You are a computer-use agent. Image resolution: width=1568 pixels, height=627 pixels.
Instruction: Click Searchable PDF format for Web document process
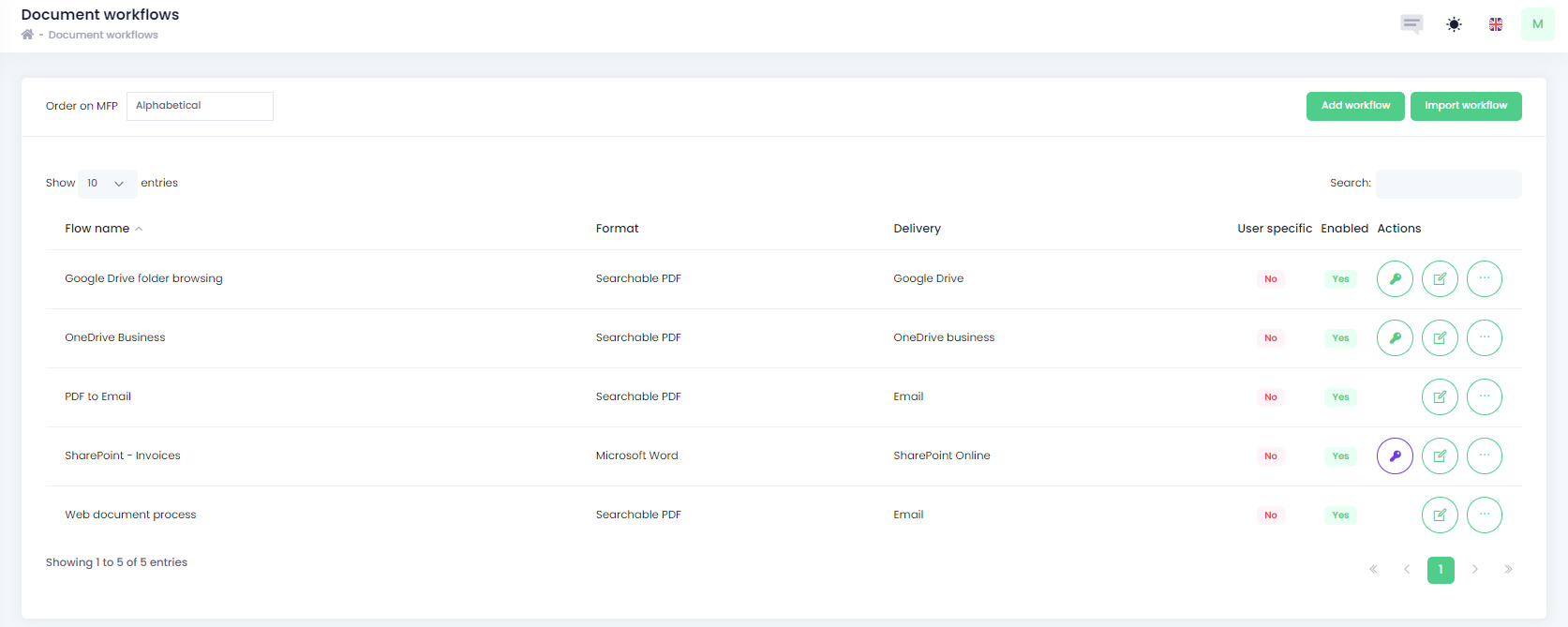click(638, 515)
